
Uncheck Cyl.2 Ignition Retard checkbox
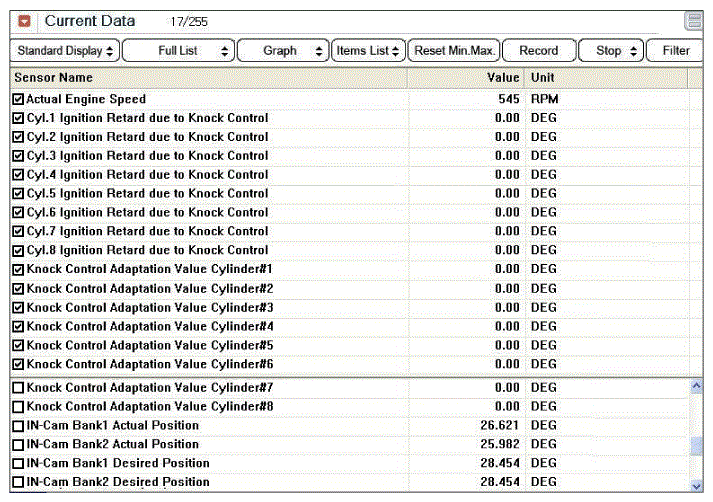pyautogui.click(x=18, y=137)
